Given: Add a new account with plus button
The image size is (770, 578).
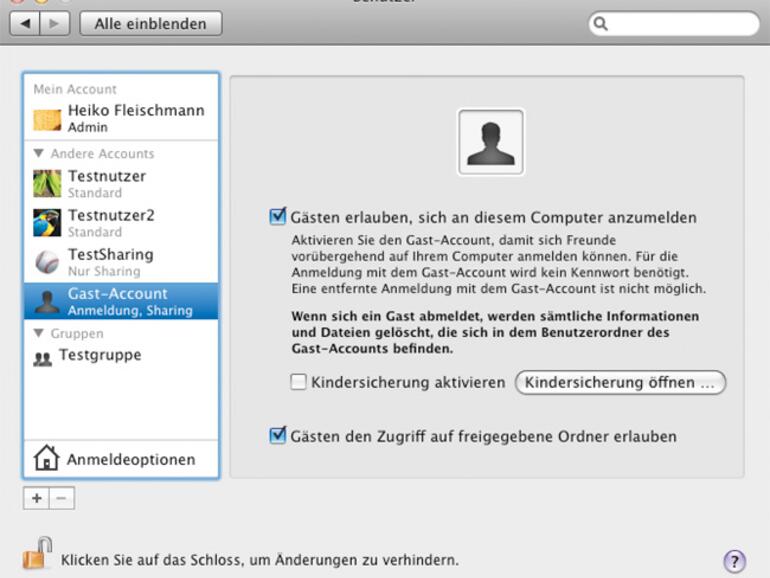Looking at the screenshot, I should coord(36,498).
